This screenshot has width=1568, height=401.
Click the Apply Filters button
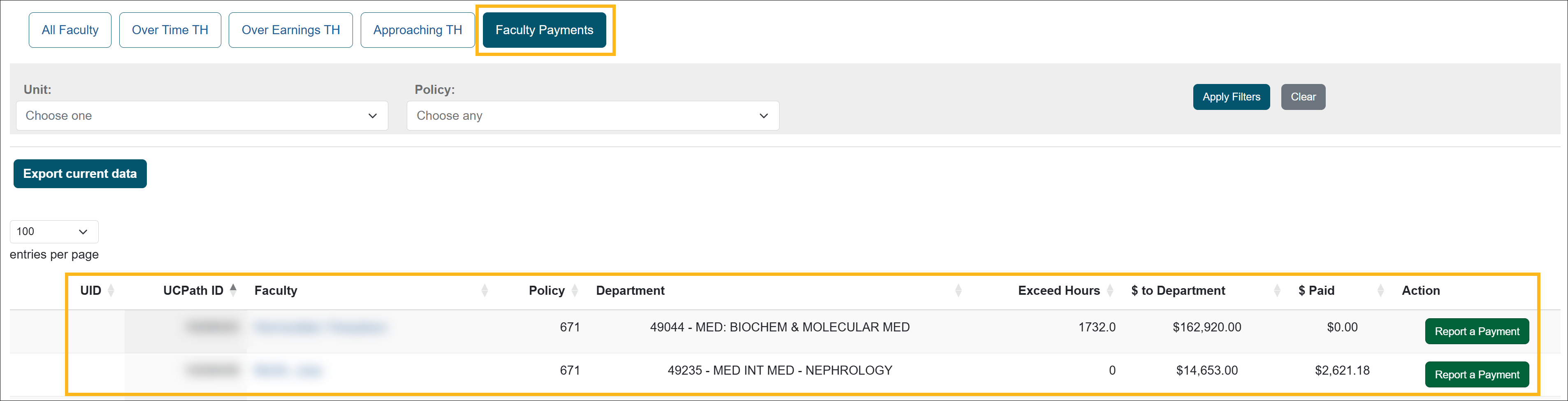(1231, 97)
